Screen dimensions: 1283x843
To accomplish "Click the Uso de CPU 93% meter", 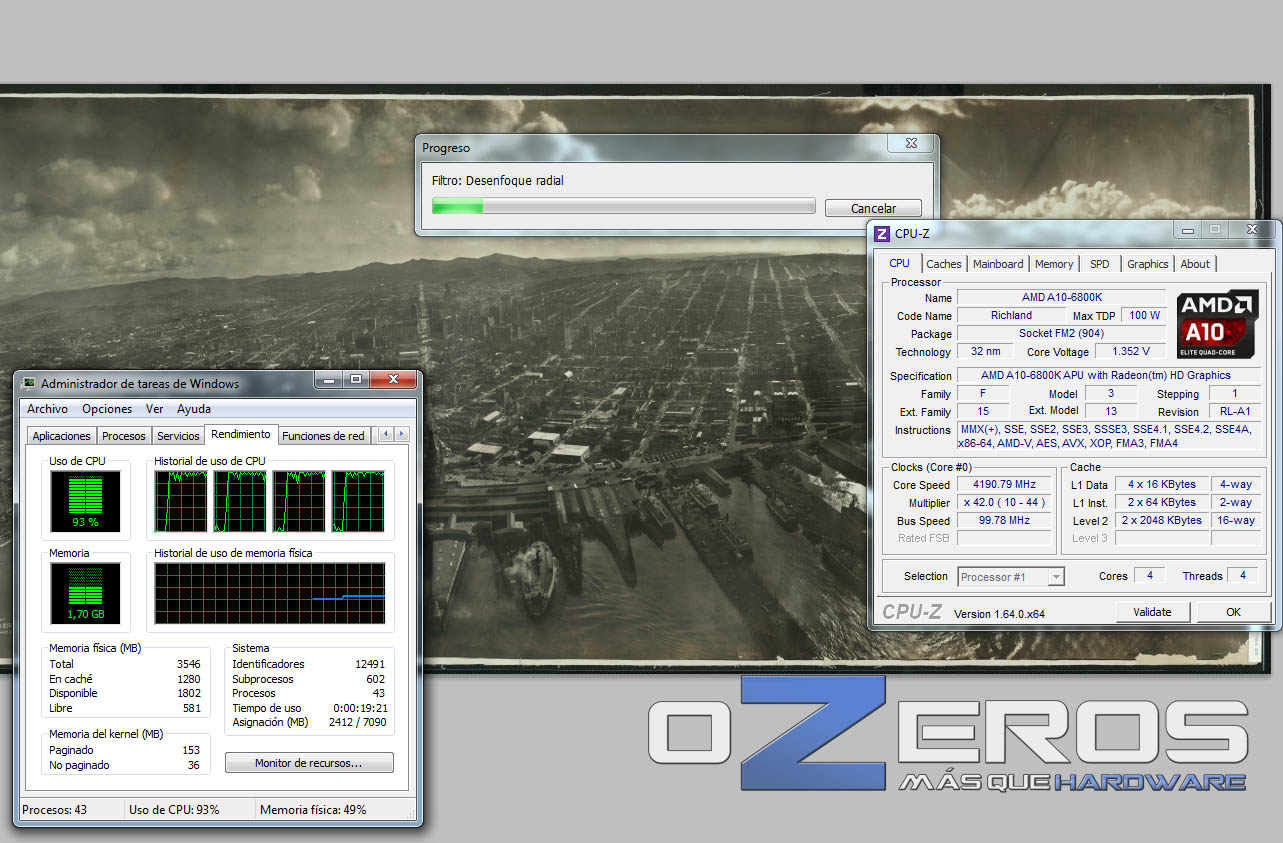I will pos(85,501).
